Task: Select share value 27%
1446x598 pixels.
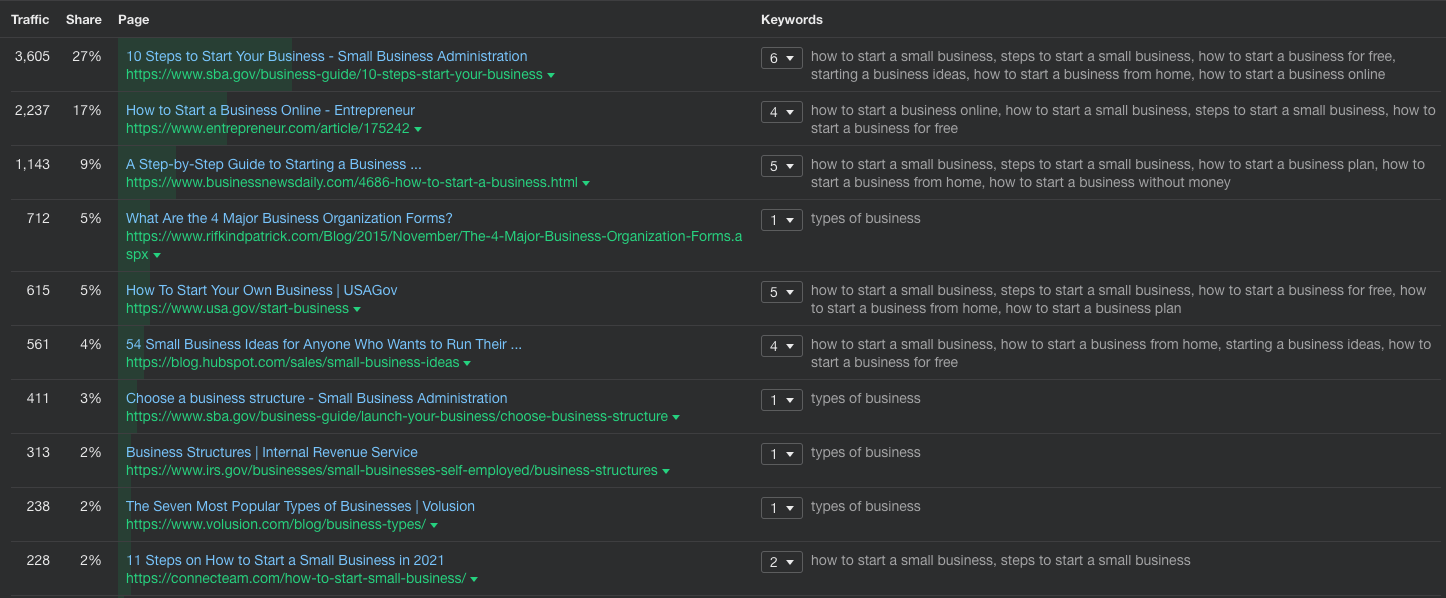Action: [87, 56]
